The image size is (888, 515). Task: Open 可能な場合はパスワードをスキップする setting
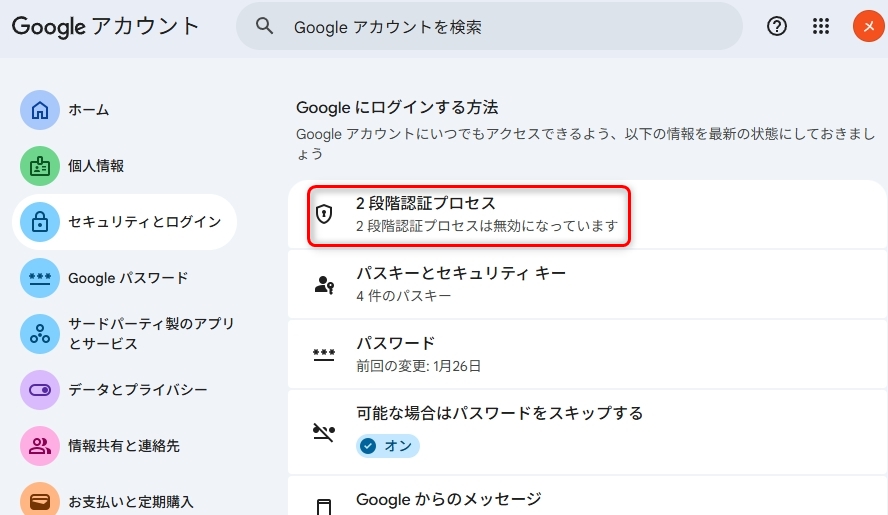[x=587, y=432]
